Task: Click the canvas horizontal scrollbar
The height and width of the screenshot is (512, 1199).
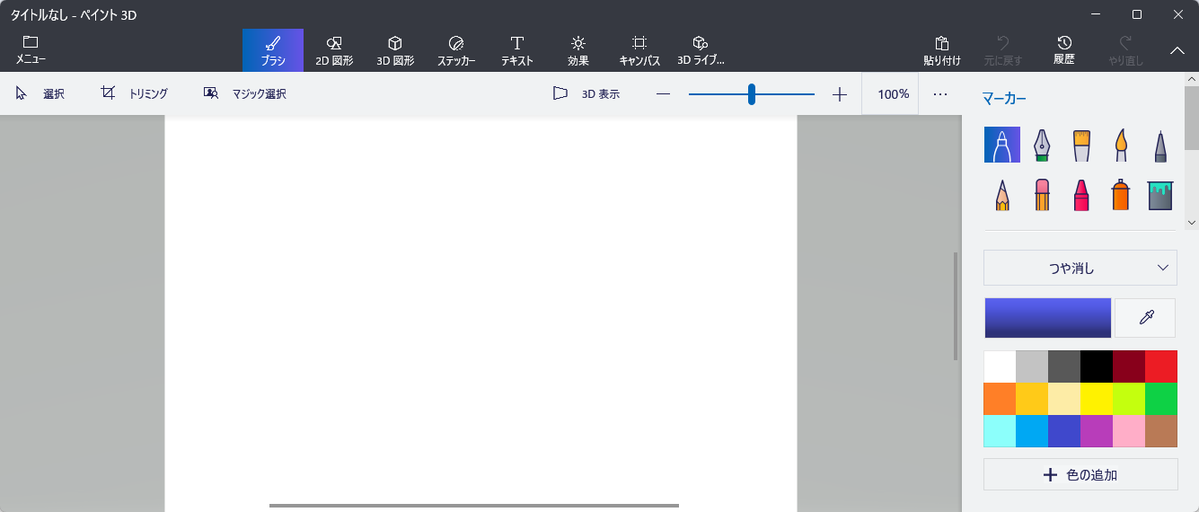Action: (x=474, y=505)
